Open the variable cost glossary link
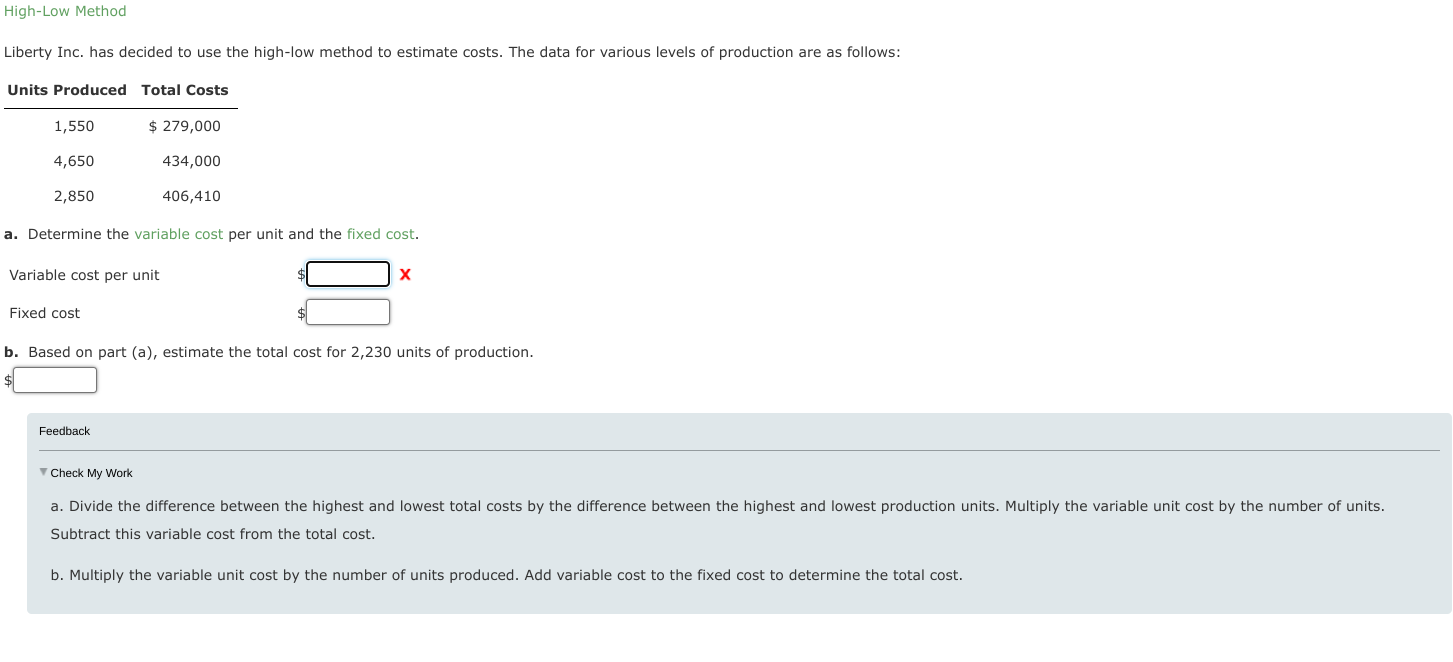Screen dimensions: 1453x662 click(x=179, y=234)
